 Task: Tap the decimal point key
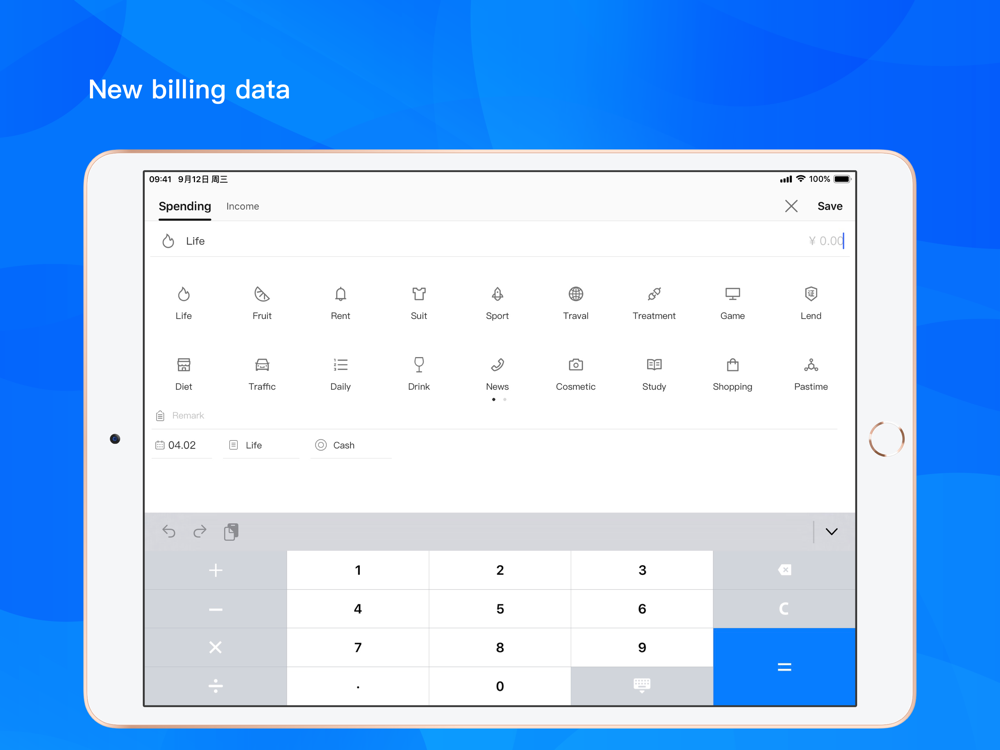click(x=358, y=686)
